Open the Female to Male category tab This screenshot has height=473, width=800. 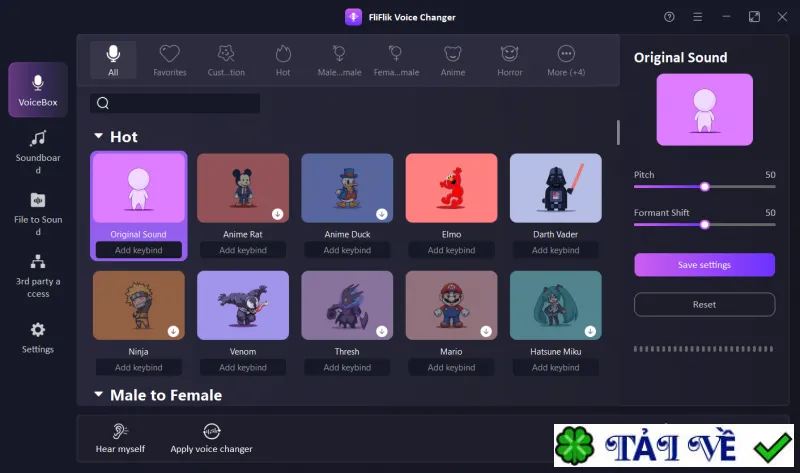coord(396,60)
